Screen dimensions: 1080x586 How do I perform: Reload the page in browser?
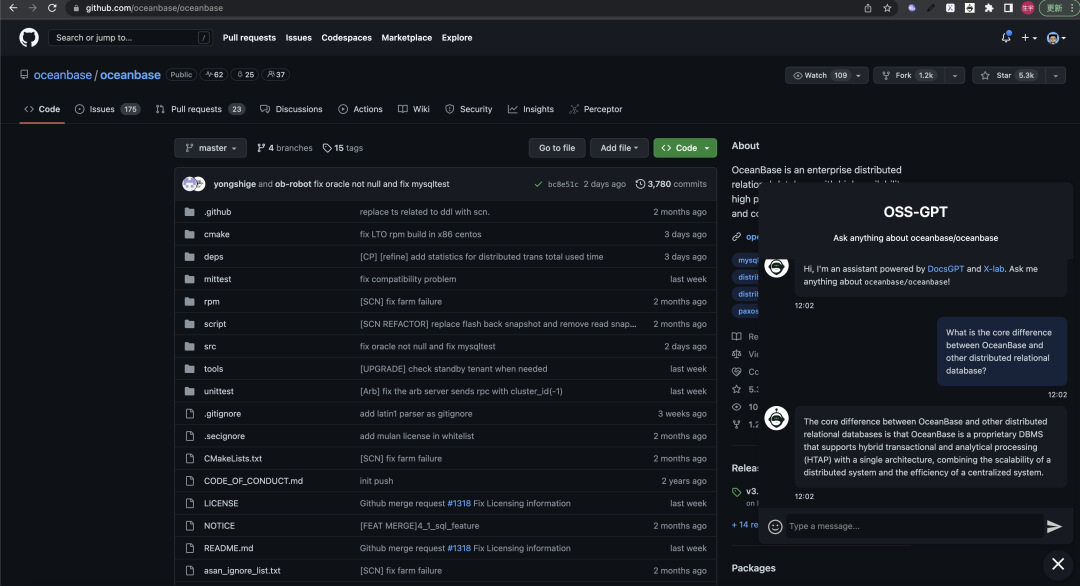[x=52, y=8]
